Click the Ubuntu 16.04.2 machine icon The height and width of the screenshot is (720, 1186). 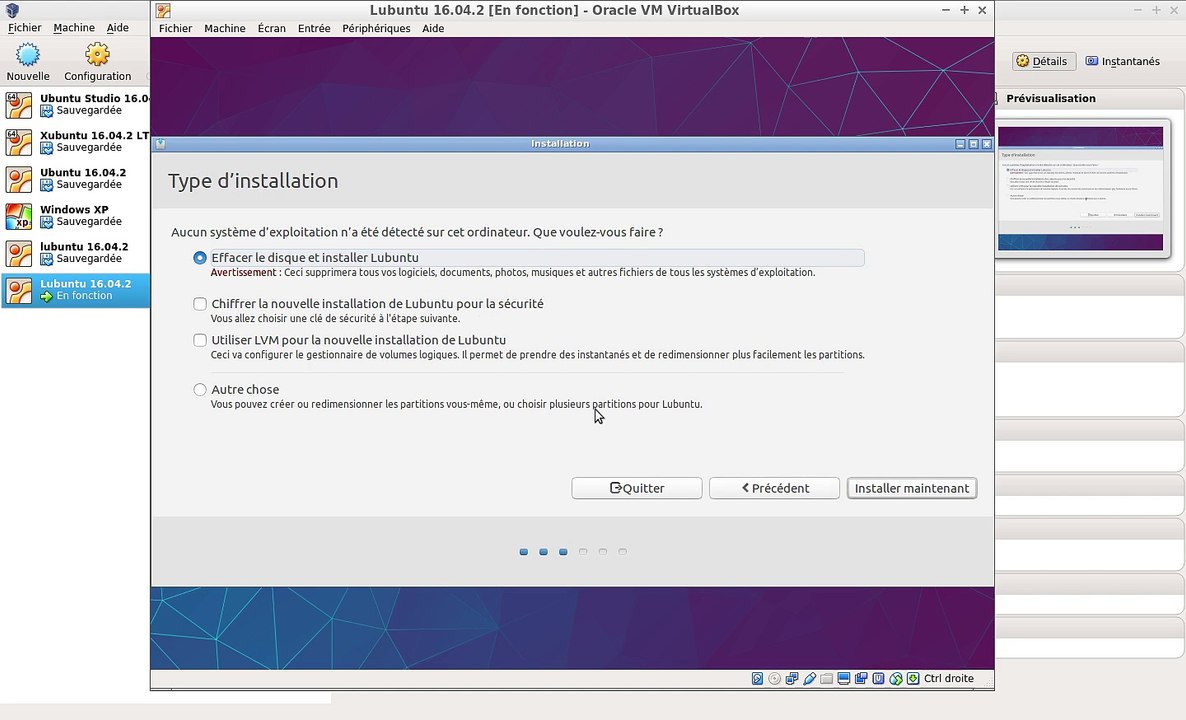(x=19, y=179)
